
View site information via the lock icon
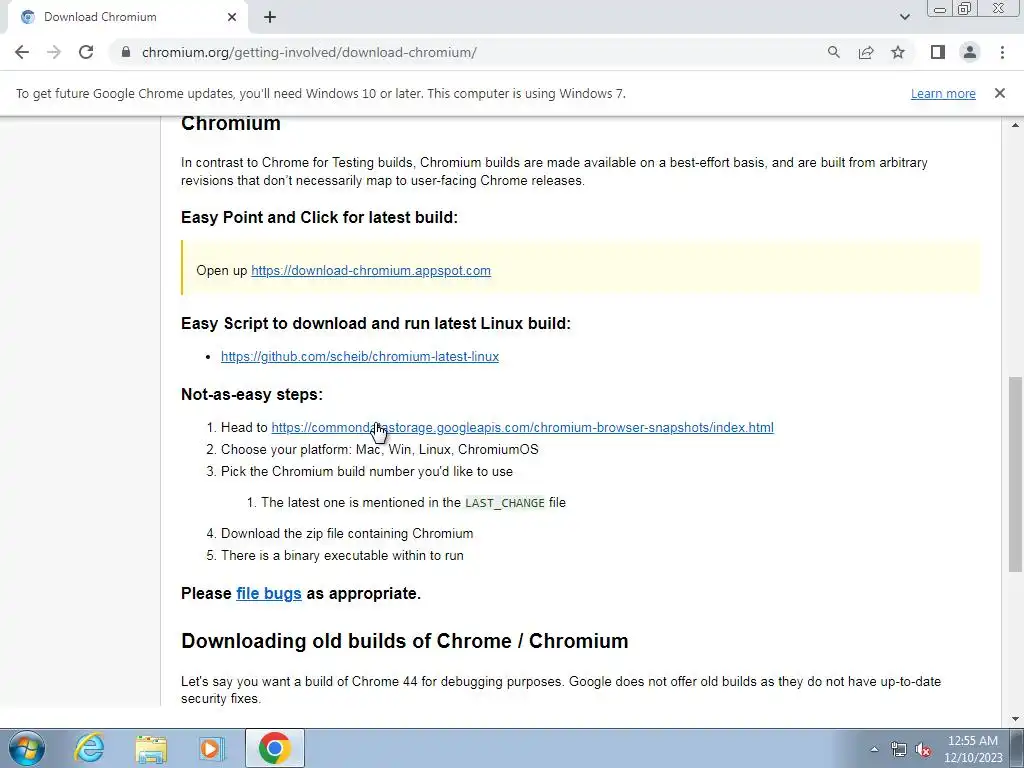click(x=126, y=52)
